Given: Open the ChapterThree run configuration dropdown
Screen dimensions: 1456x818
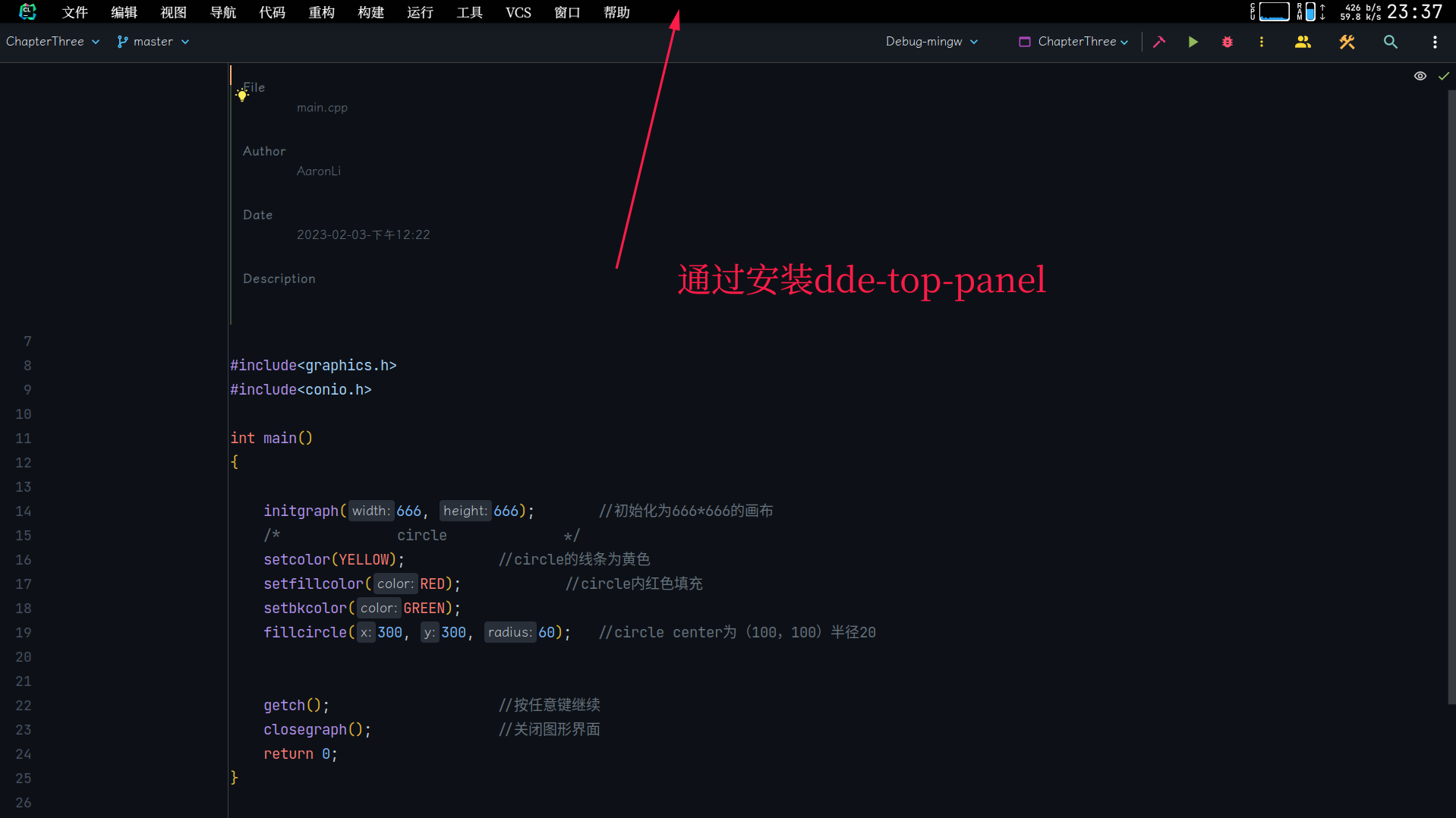Looking at the screenshot, I should point(1073,42).
